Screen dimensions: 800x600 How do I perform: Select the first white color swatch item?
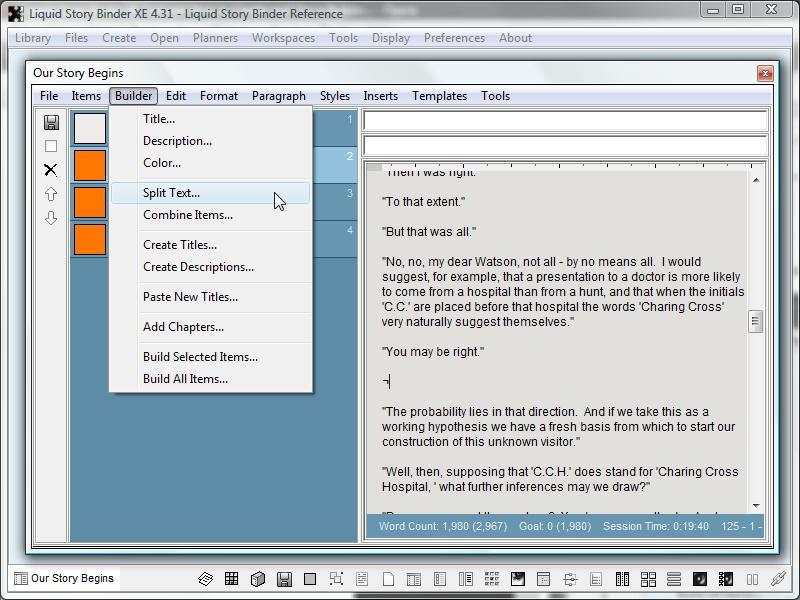pyautogui.click(x=90, y=127)
